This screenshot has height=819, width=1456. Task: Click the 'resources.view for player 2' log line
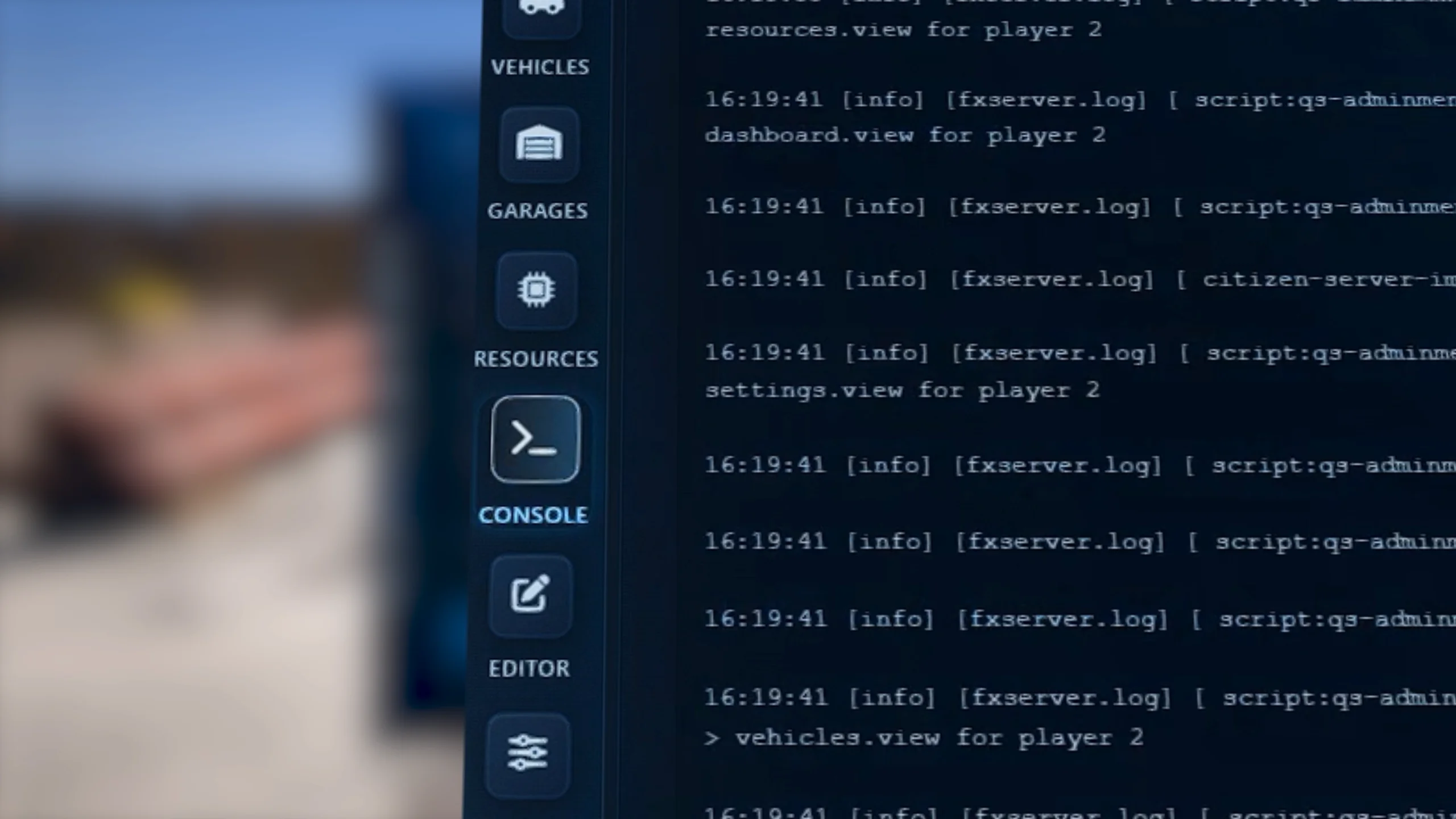coord(903,30)
